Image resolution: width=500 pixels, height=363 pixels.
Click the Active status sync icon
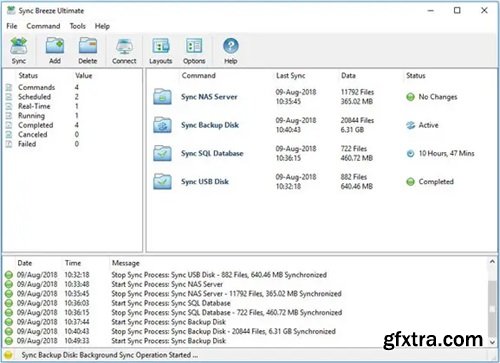410,125
